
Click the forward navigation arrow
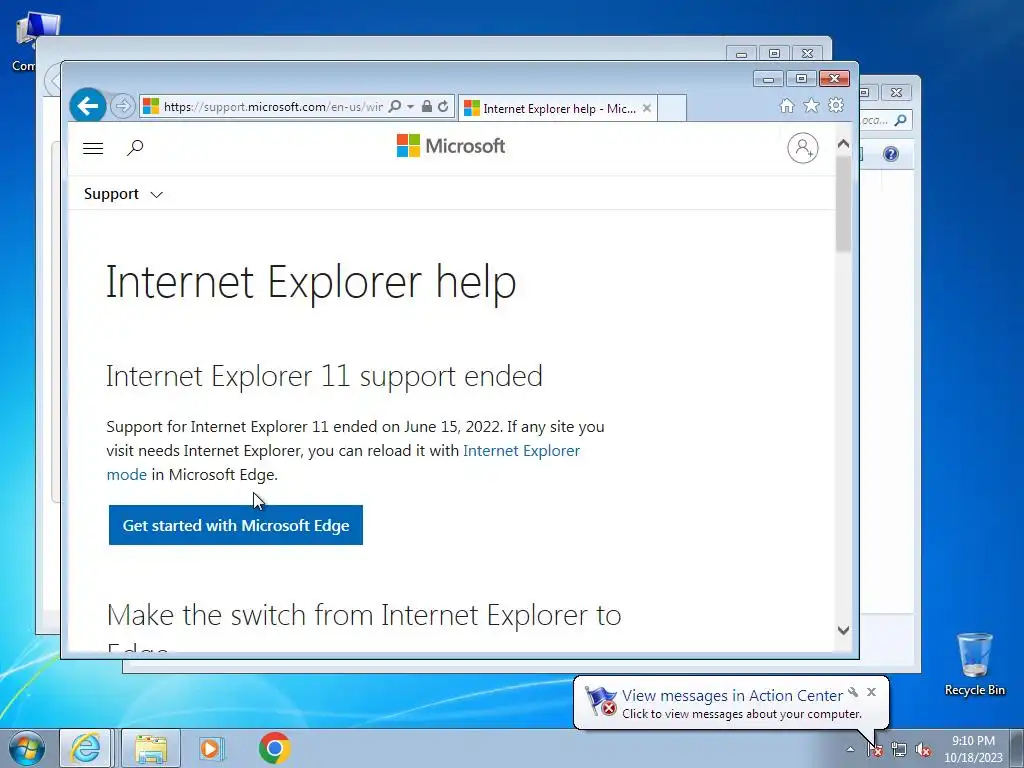(x=122, y=106)
